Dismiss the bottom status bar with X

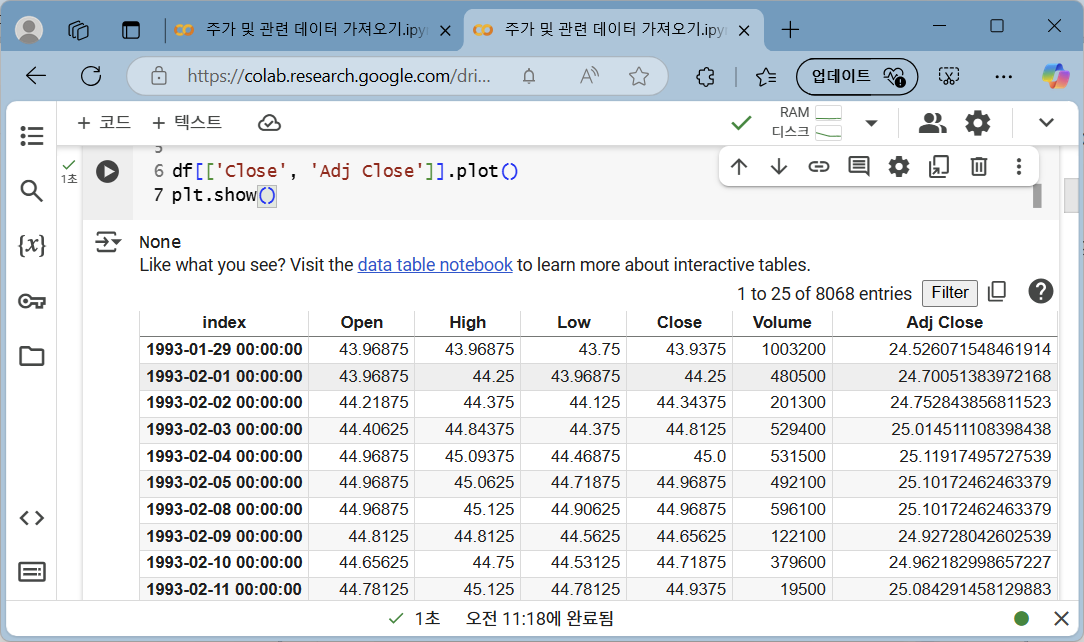click(x=1061, y=619)
